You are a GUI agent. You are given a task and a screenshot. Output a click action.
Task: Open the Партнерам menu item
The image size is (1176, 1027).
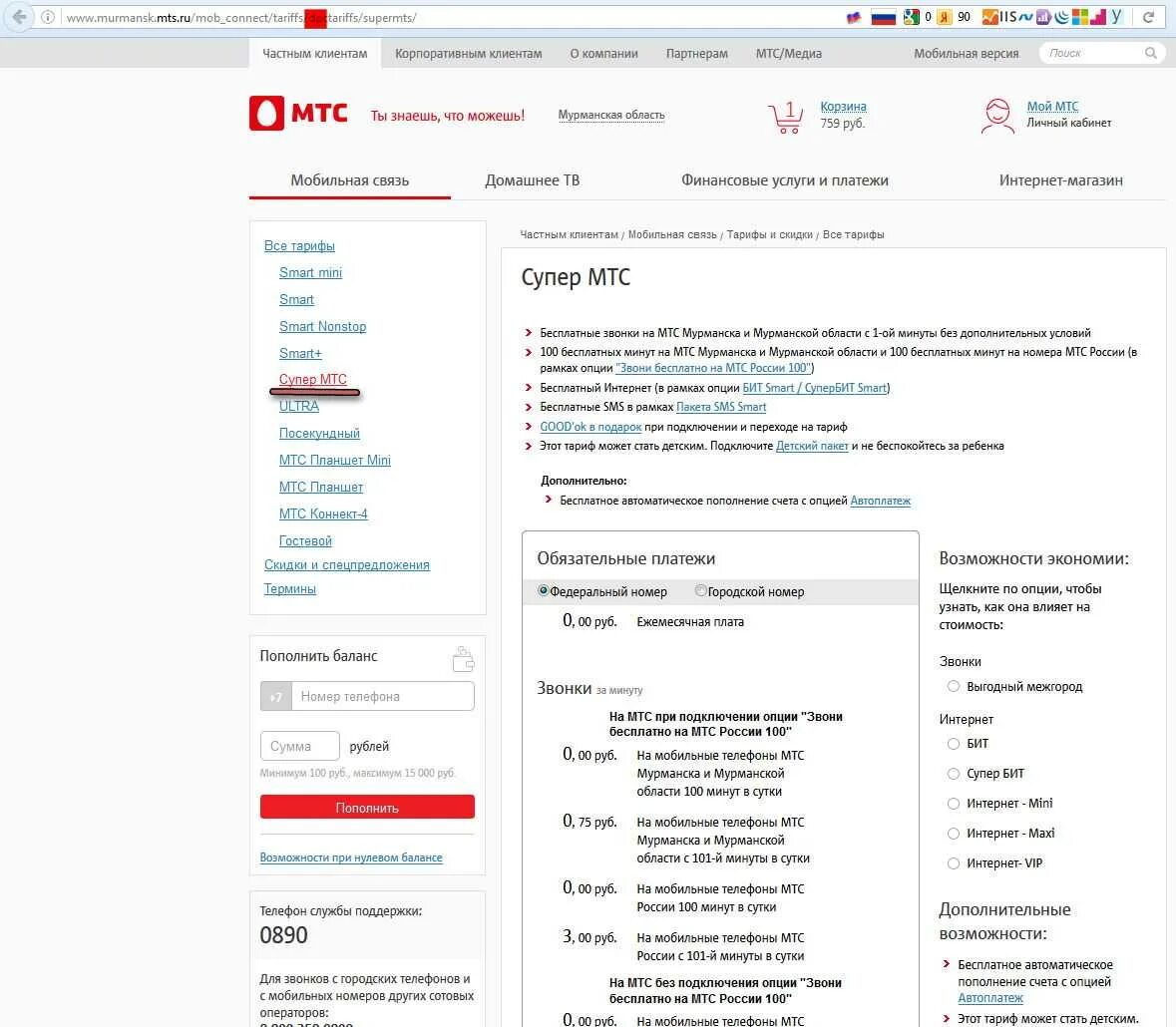tap(697, 53)
